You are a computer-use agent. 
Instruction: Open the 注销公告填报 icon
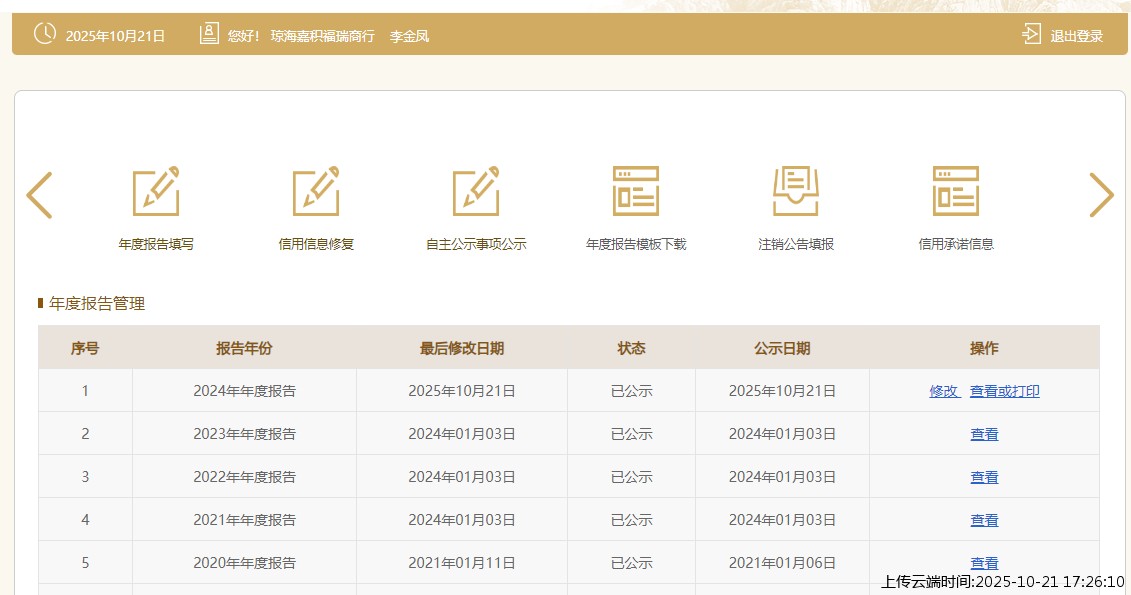coord(796,191)
